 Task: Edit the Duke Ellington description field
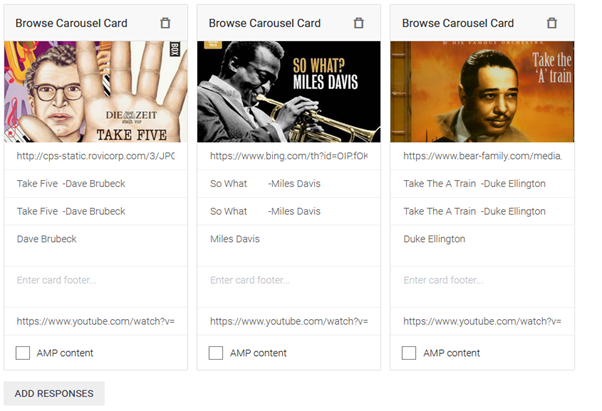pos(482,246)
